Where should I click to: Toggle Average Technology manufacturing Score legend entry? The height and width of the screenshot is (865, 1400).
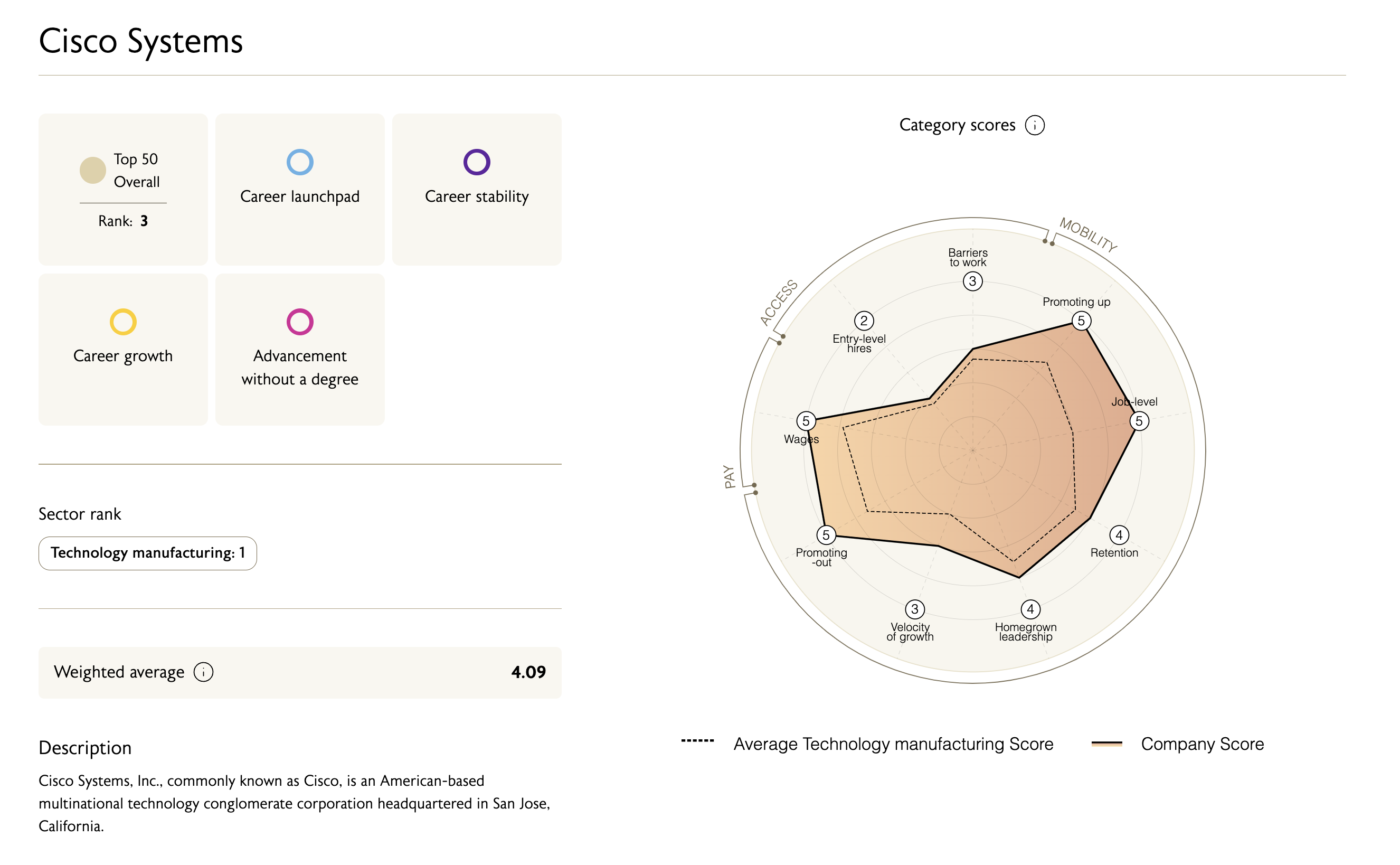(x=866, y=743)
